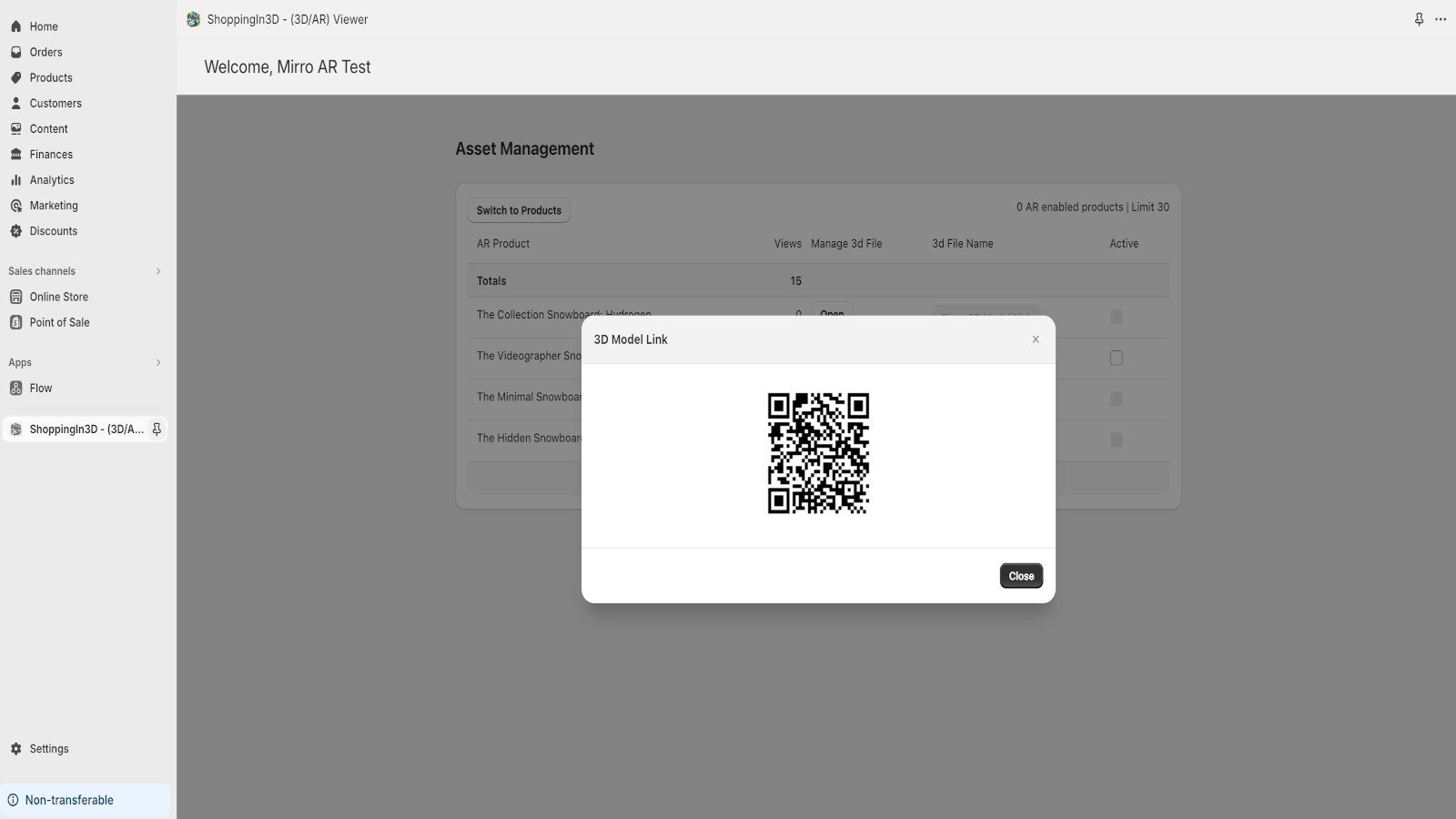1456x819 pixels.
Task: Click the Point of Sale icon
Action: (15, 322)
